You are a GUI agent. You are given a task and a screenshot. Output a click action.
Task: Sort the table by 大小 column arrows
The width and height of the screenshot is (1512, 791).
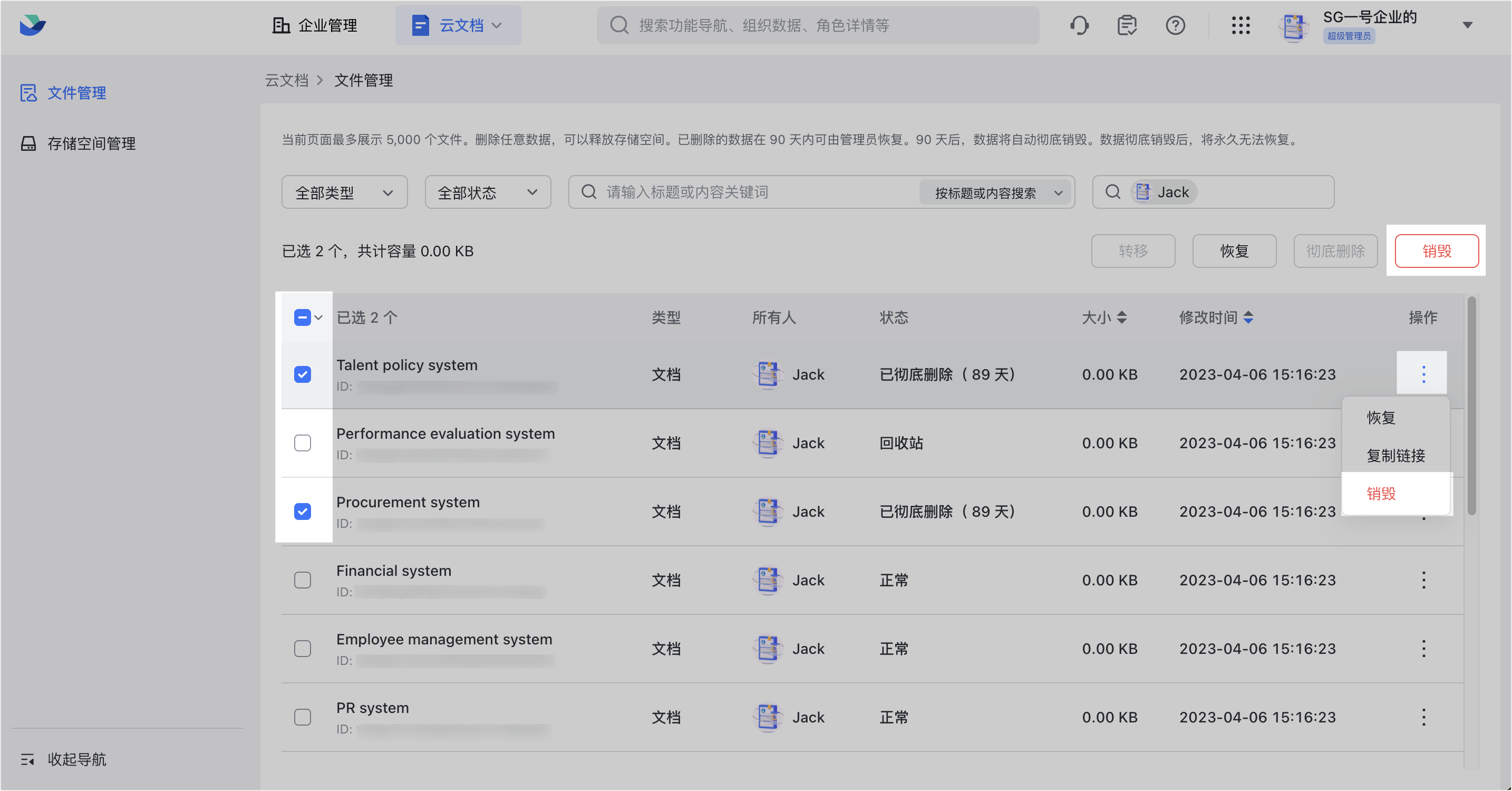1122,317
